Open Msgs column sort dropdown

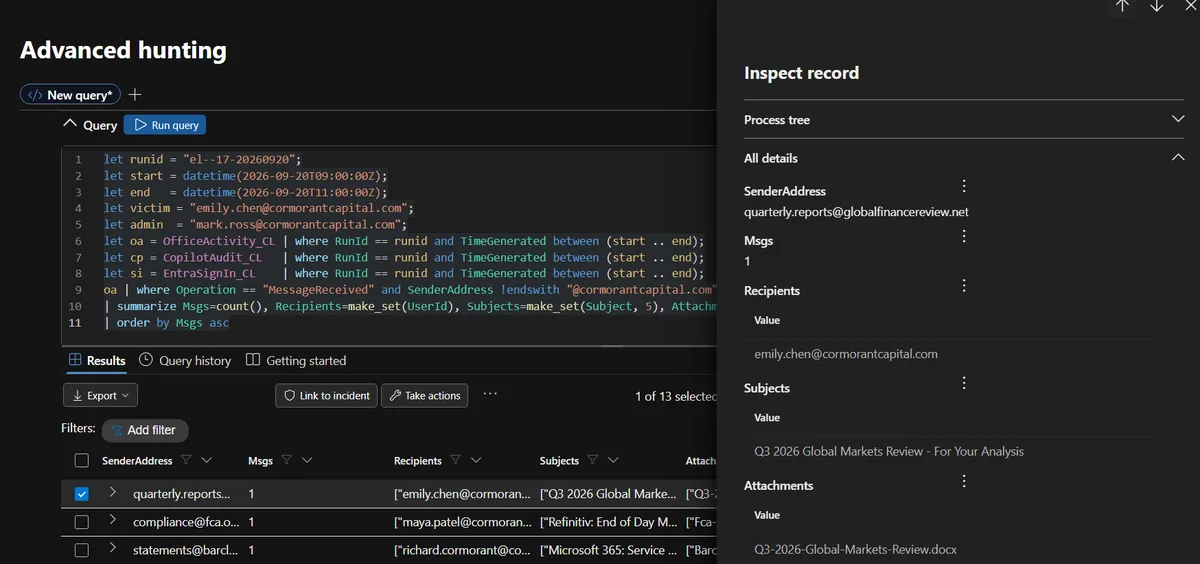pyautogui.click(x=307, y=460)
